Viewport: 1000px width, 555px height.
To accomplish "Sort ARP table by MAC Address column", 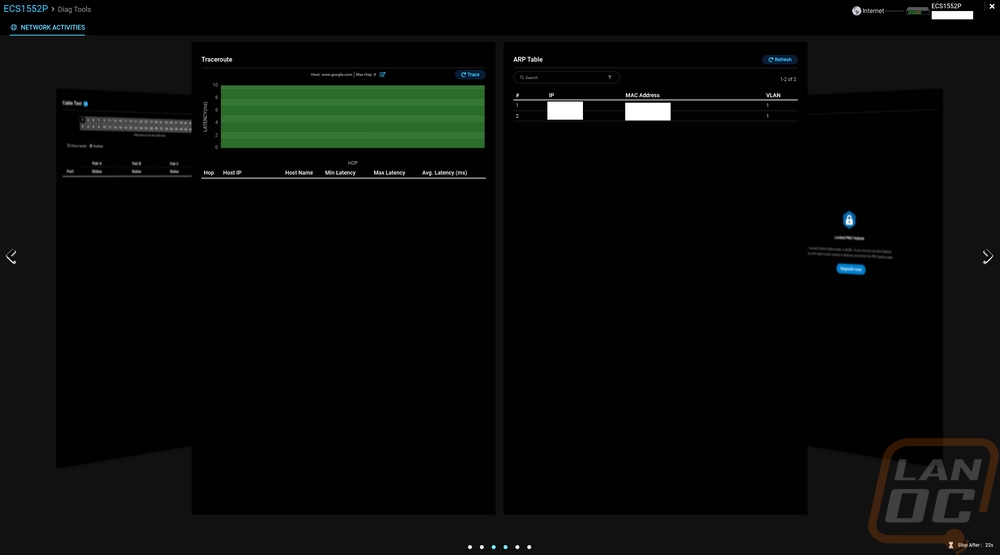I will coord(644,95).
